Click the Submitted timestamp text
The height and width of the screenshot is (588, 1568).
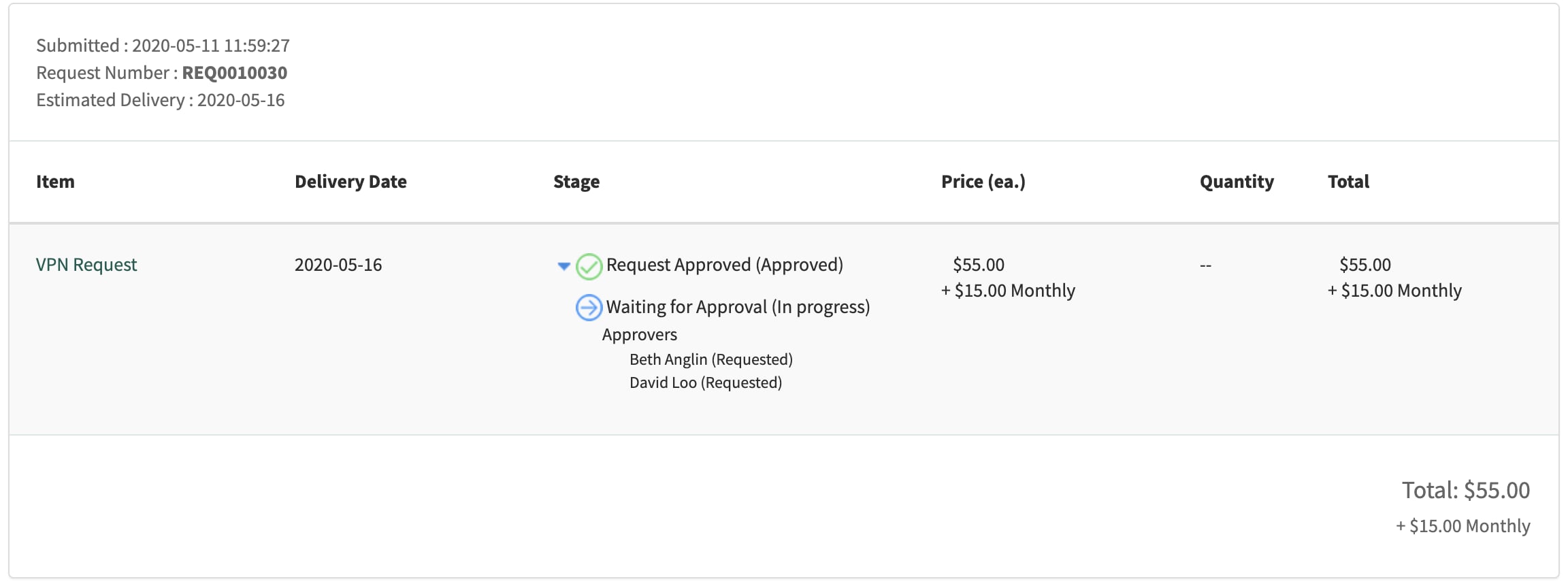pos(163,46)
